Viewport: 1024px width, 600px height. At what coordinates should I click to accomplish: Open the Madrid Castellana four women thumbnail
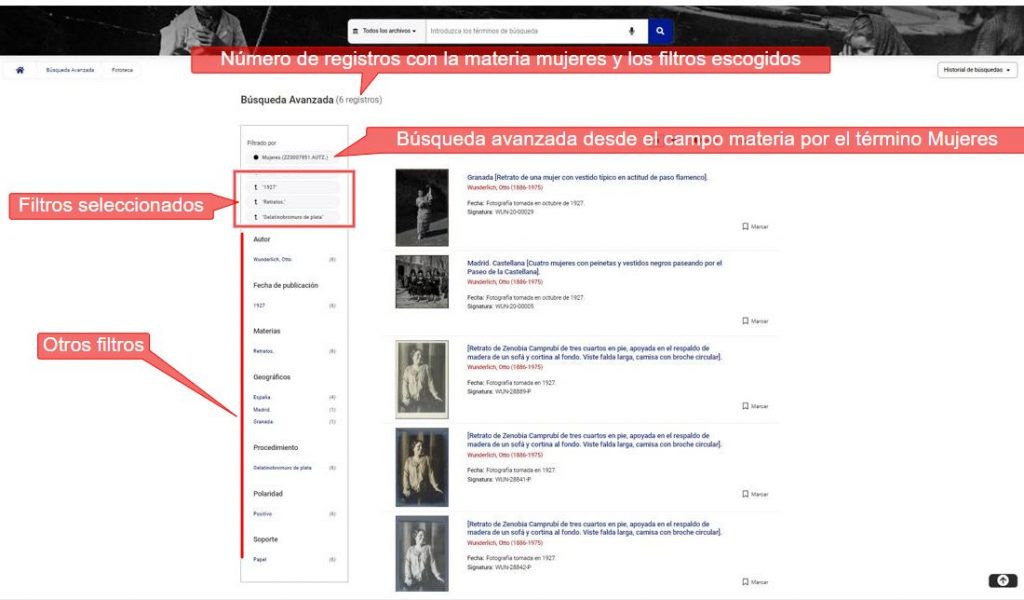(422, 282)
